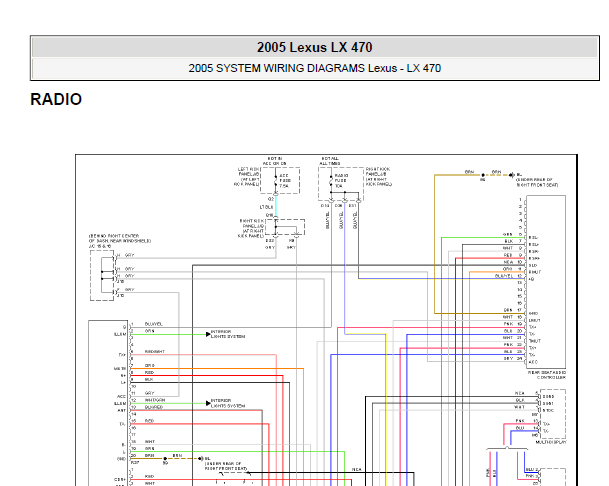Click top-right "UNDER REAR OF RIGHT FRONT SEAT" note
Viewport: 609px width, 486px height.
[537, 182]
